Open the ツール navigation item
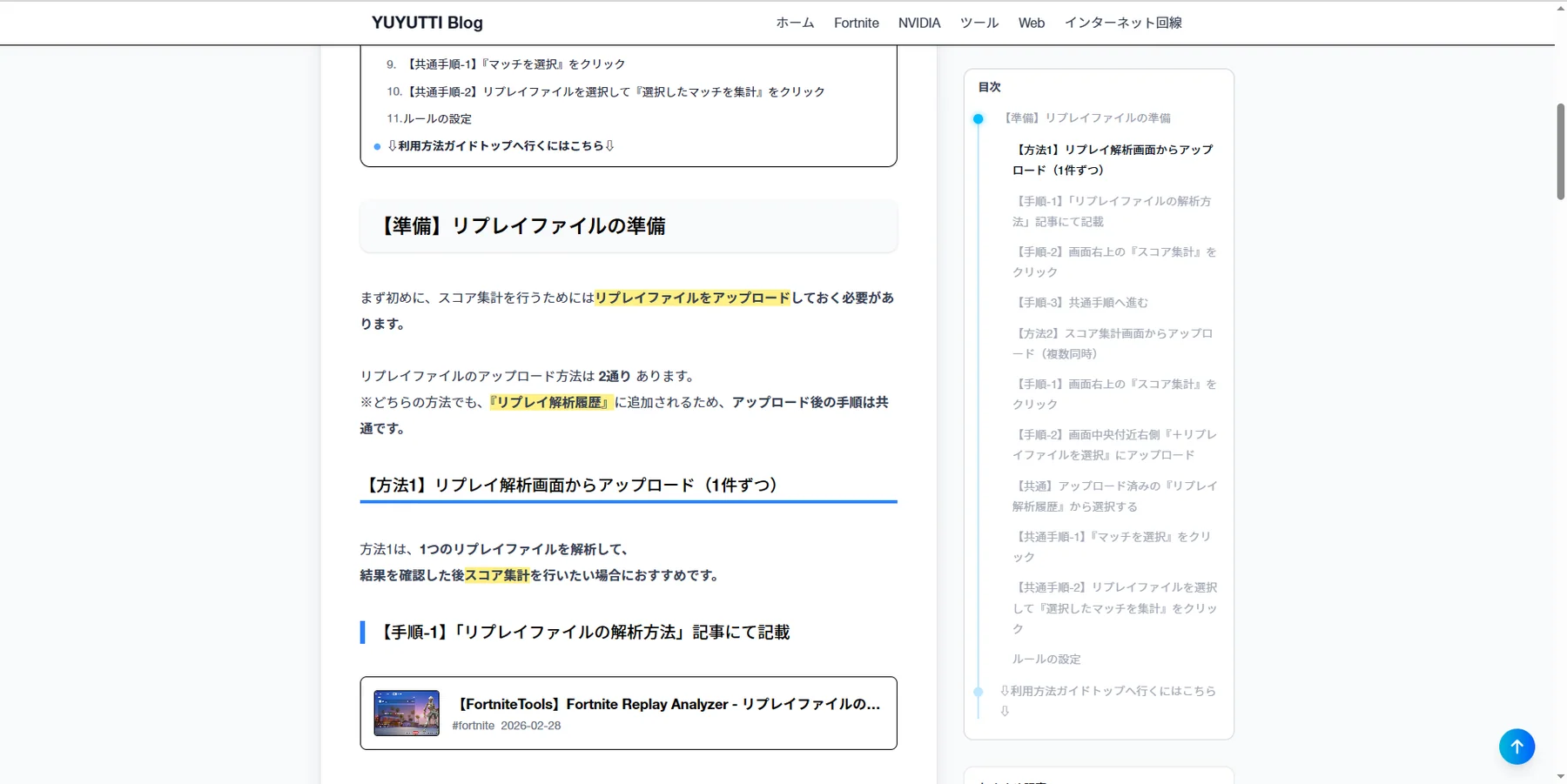 click(979, 23)
